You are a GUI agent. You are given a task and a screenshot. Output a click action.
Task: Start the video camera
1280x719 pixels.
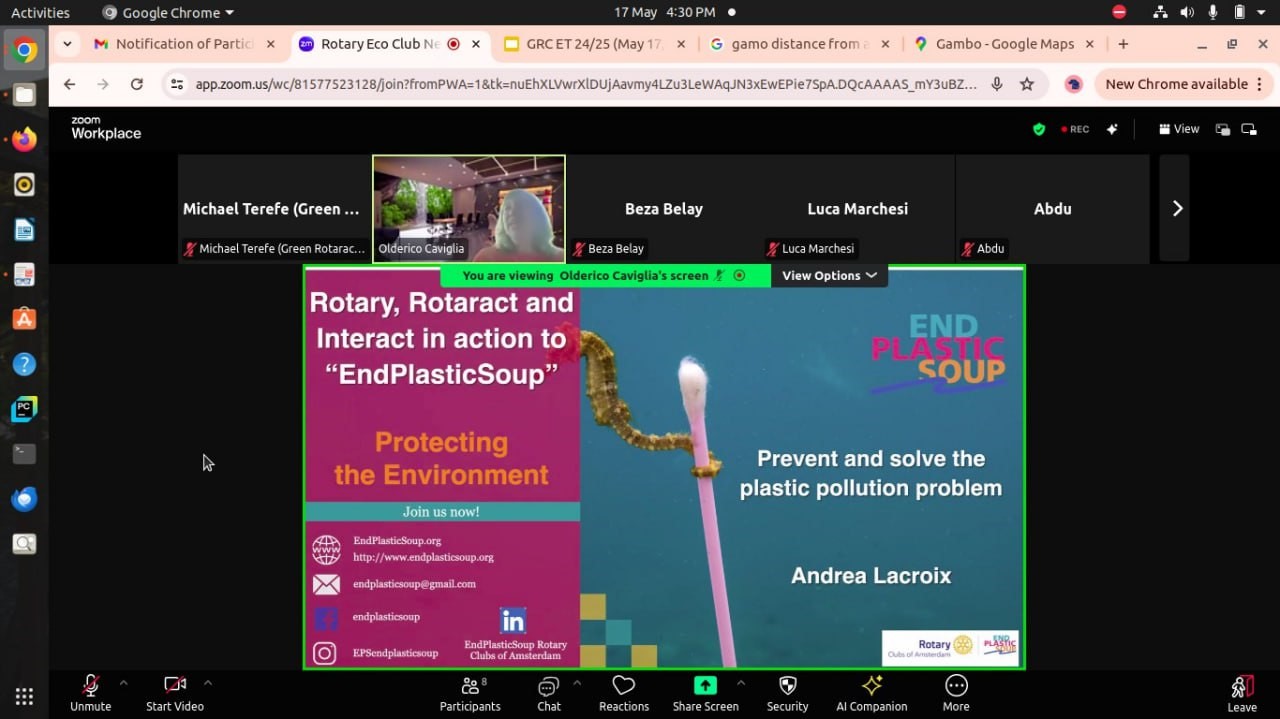click(x=175, y=693)
